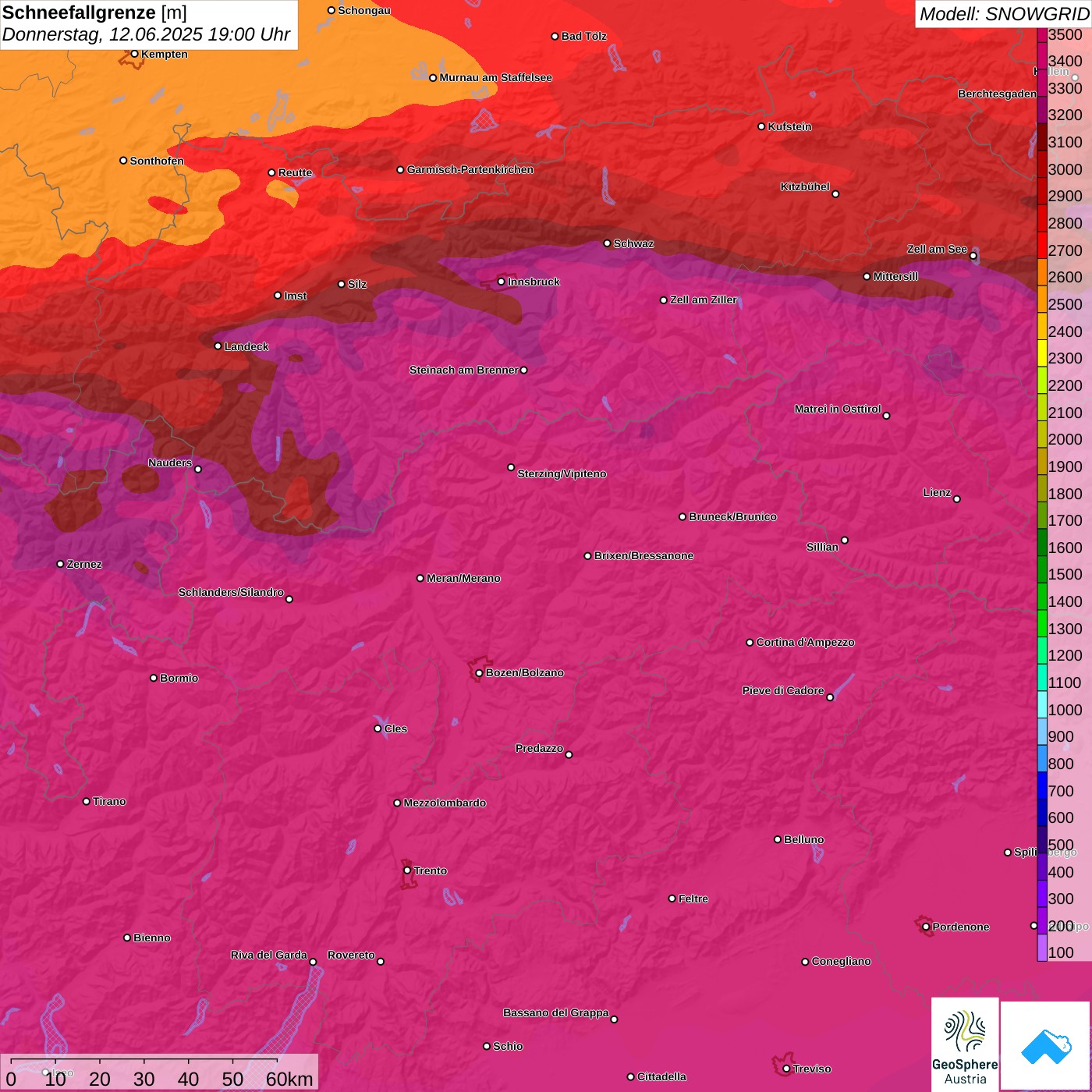1092x1092 pixels.
Task: Click the Meran/Merano city label
Action: 463,578
